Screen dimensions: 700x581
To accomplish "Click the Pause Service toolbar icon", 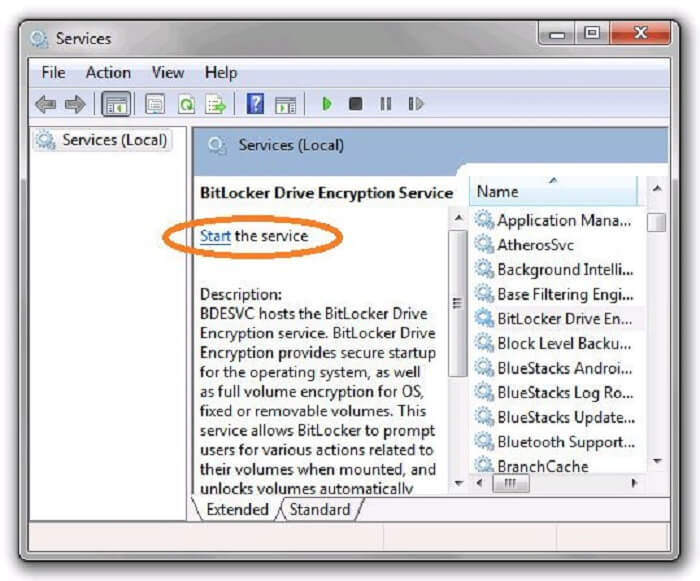I will (386, 104).
